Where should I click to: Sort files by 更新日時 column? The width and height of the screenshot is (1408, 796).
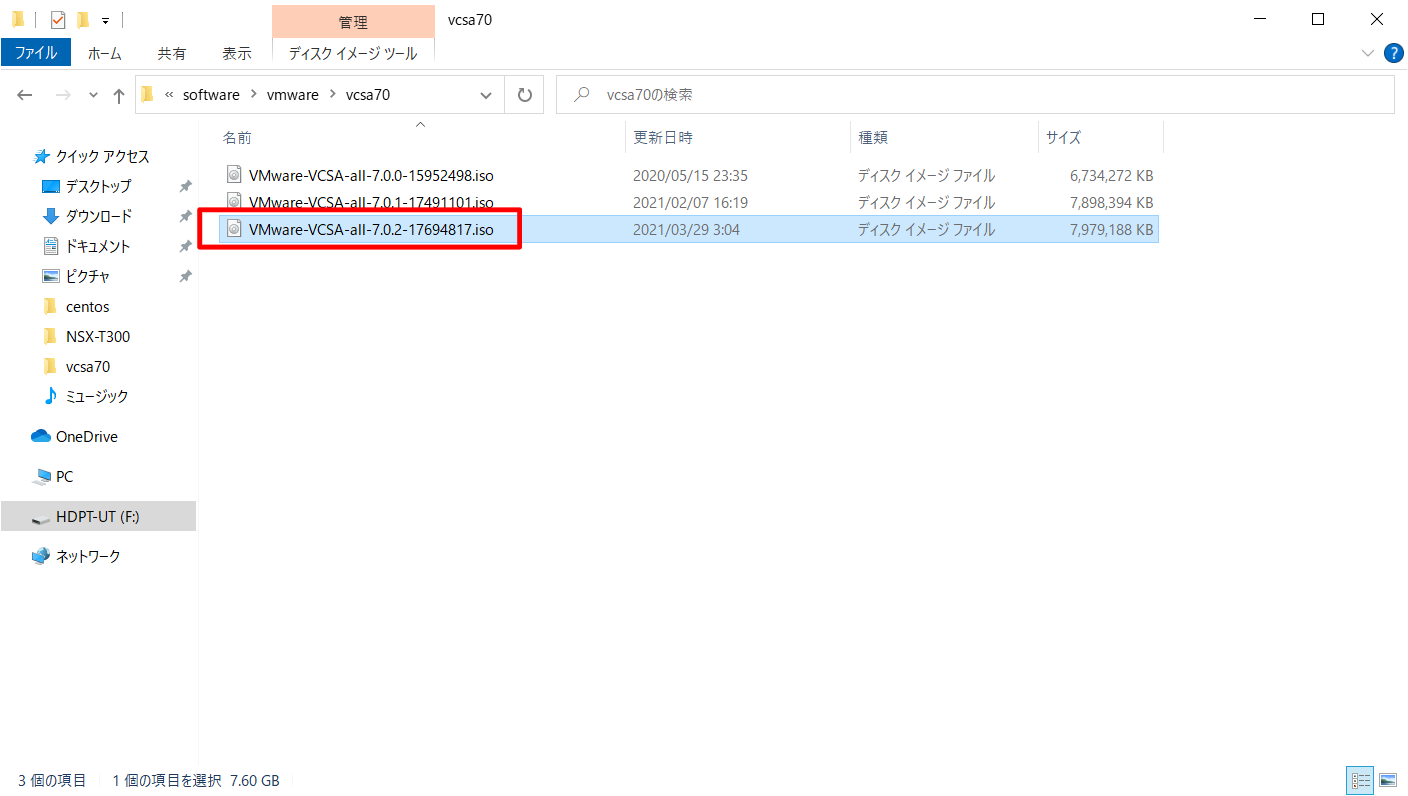(738, 137)
